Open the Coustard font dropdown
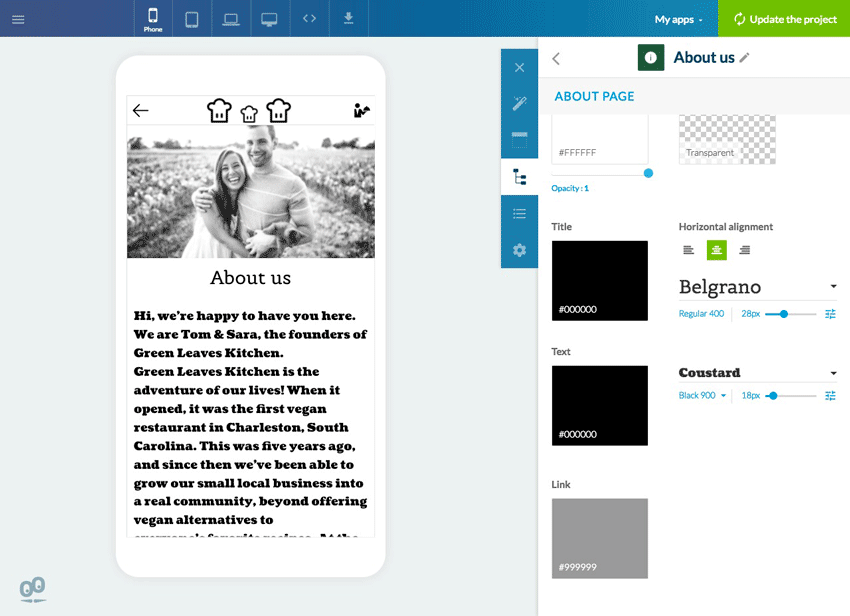Image resolution: width=850 pixels, height=616 pixels. (x=833, y=373)
